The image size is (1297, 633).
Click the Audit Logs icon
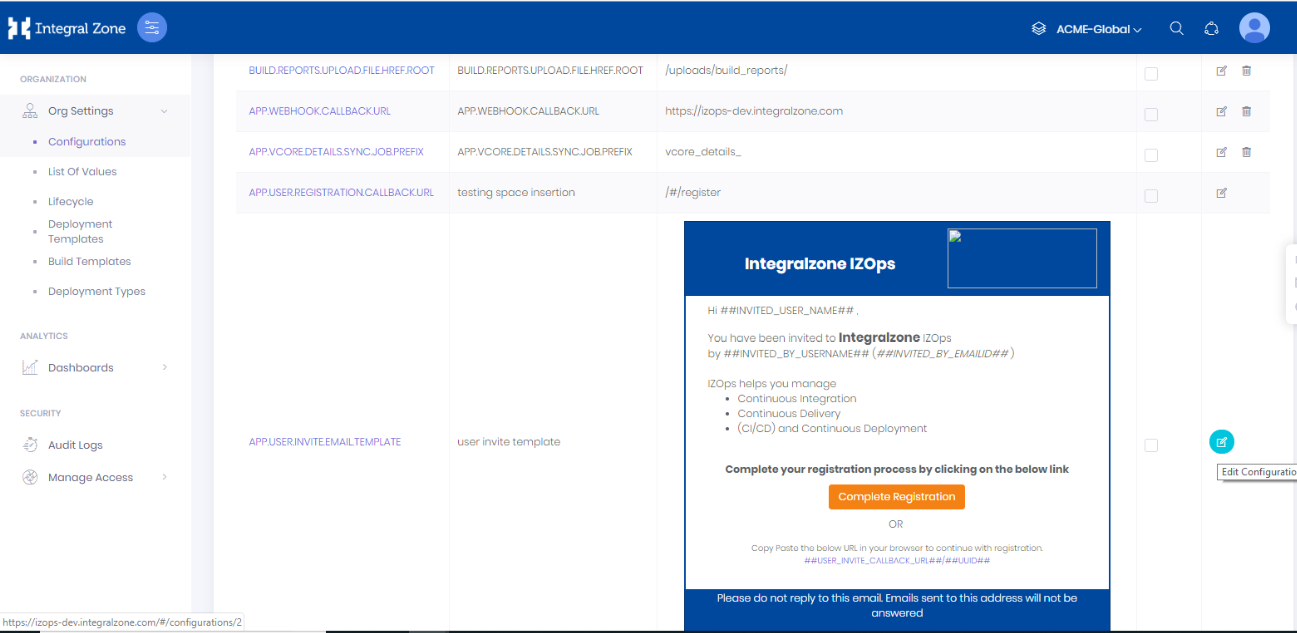pyautogui.click(x=30, y=445)
